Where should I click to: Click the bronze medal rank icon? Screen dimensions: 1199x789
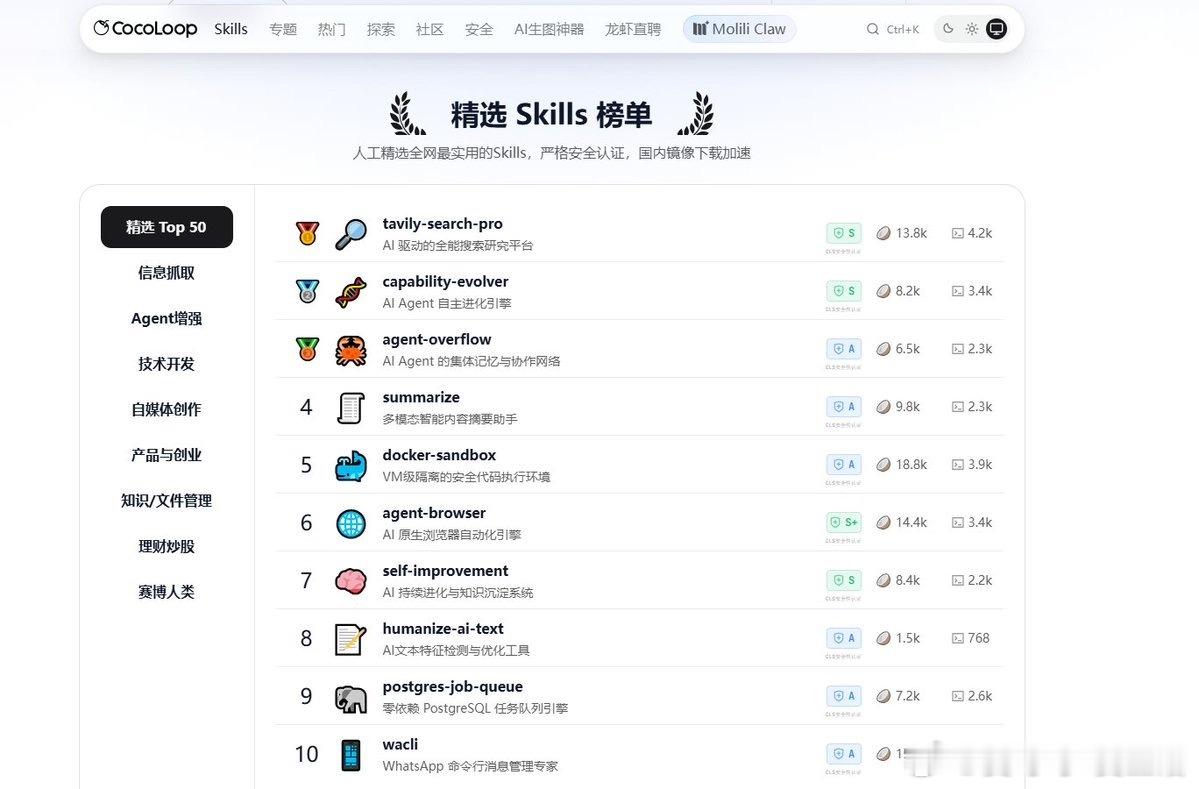307,349
